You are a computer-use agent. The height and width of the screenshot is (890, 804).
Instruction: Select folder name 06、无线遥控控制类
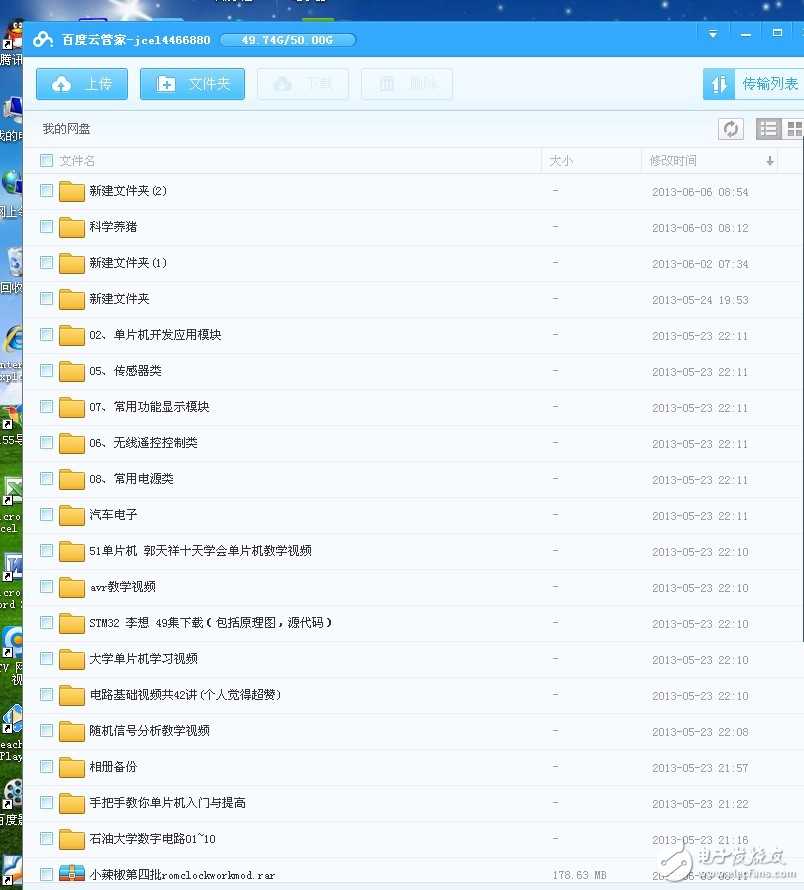(x=143, y=442)
